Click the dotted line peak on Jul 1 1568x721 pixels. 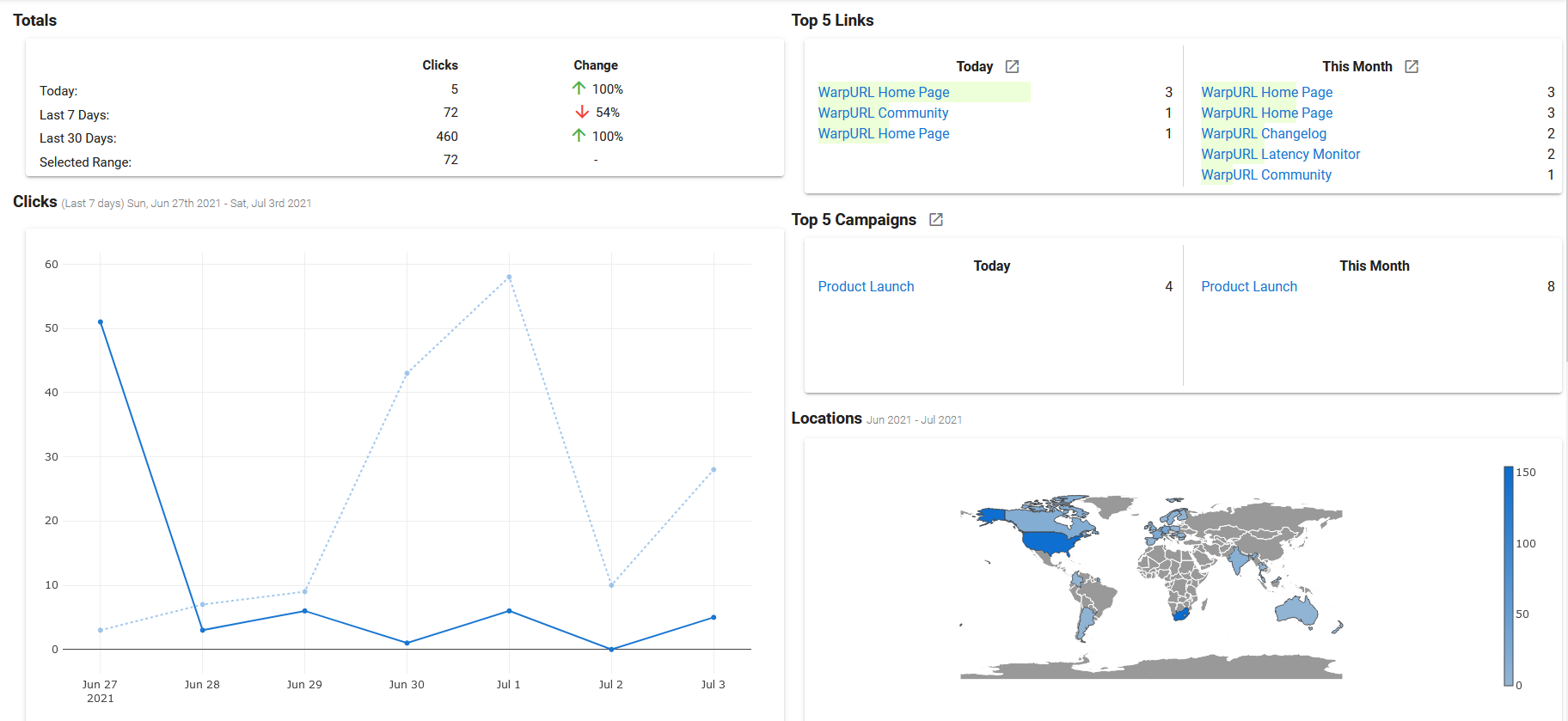(x=509, y=277)
